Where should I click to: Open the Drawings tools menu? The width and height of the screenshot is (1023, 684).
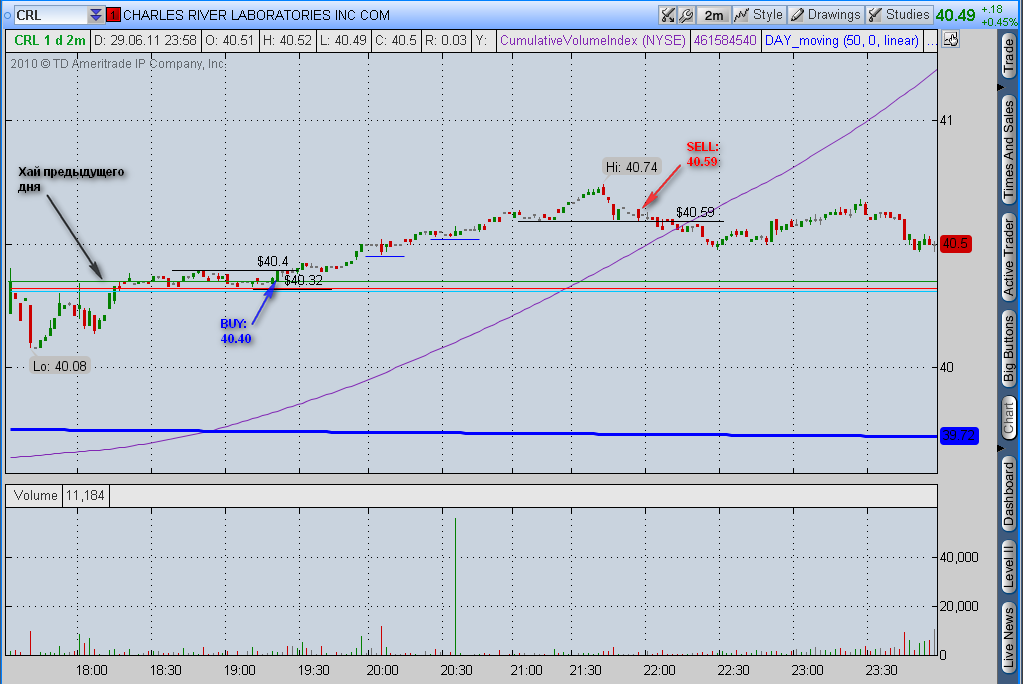pos(825,14)
